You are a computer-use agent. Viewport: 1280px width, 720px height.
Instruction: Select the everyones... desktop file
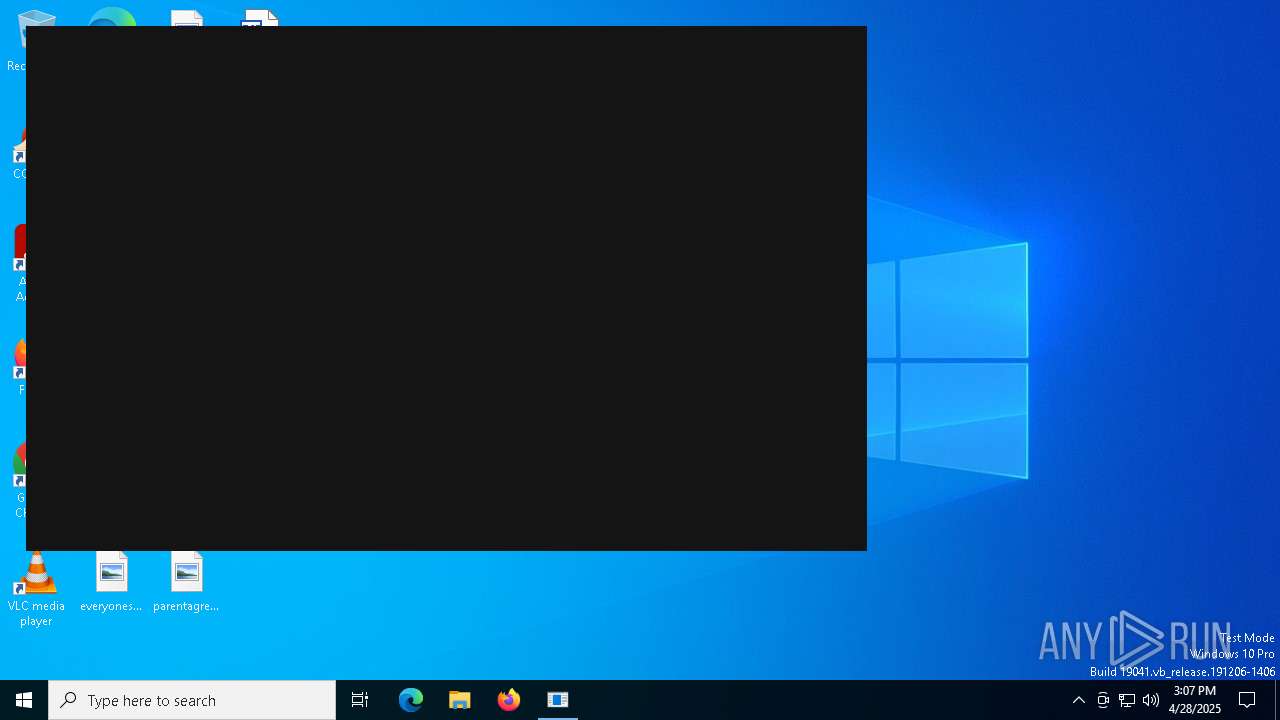pyautogui.click(x=111, y=583)
